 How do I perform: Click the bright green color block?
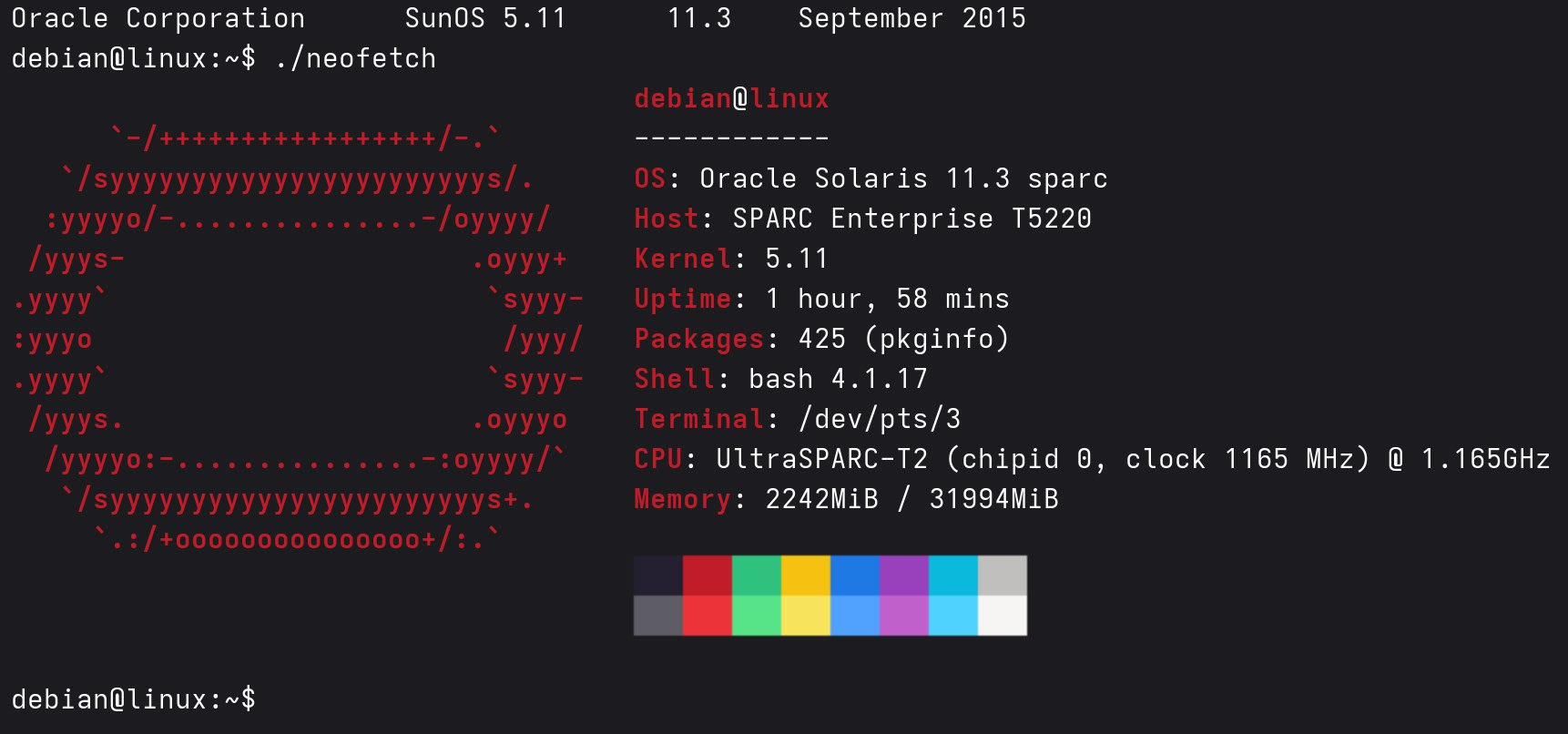[757, 616]
